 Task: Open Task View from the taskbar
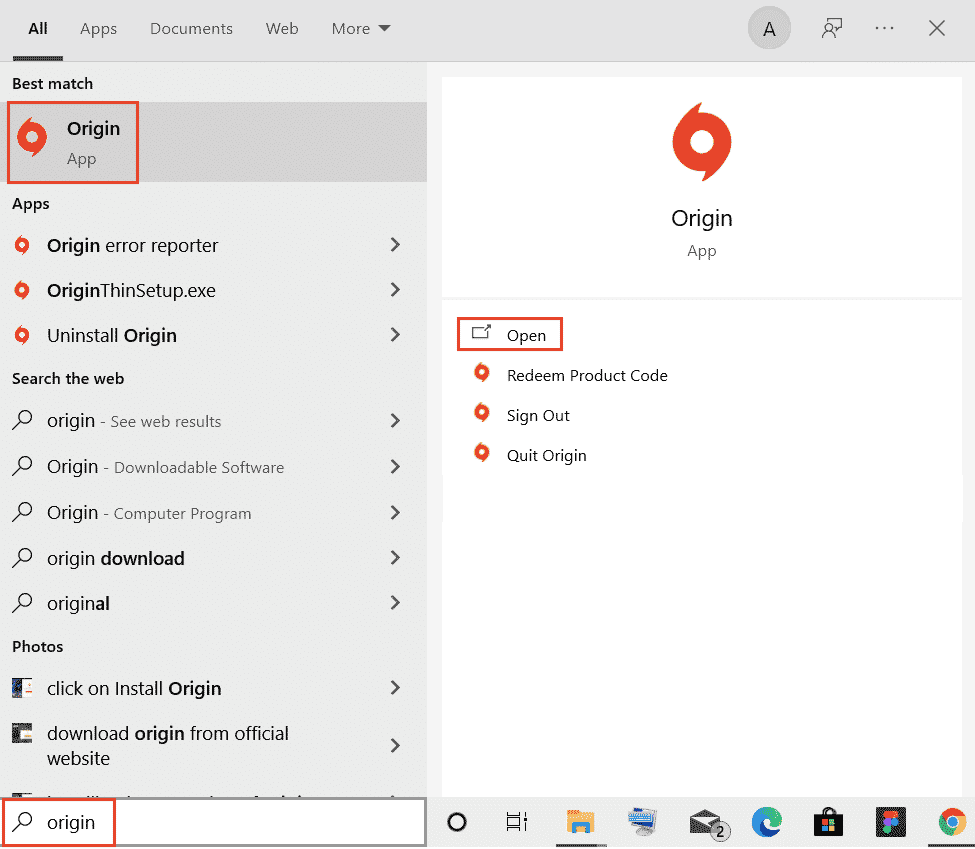(x=516, y=822)
